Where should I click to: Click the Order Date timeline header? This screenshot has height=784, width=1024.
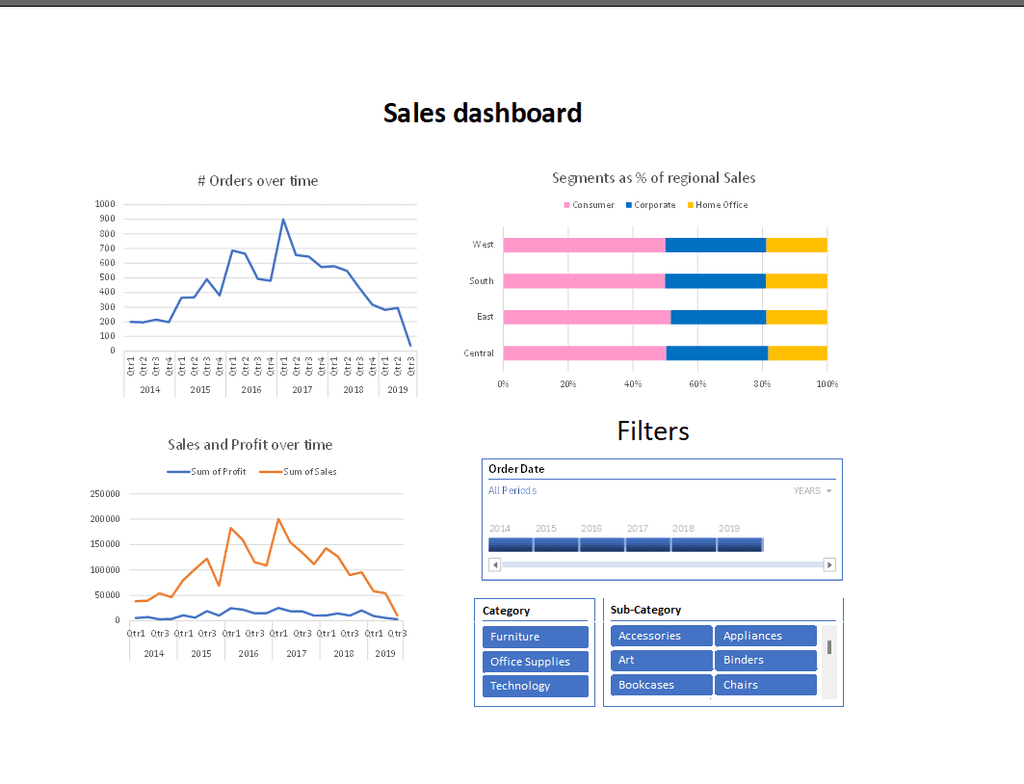[x=516, y=469]
